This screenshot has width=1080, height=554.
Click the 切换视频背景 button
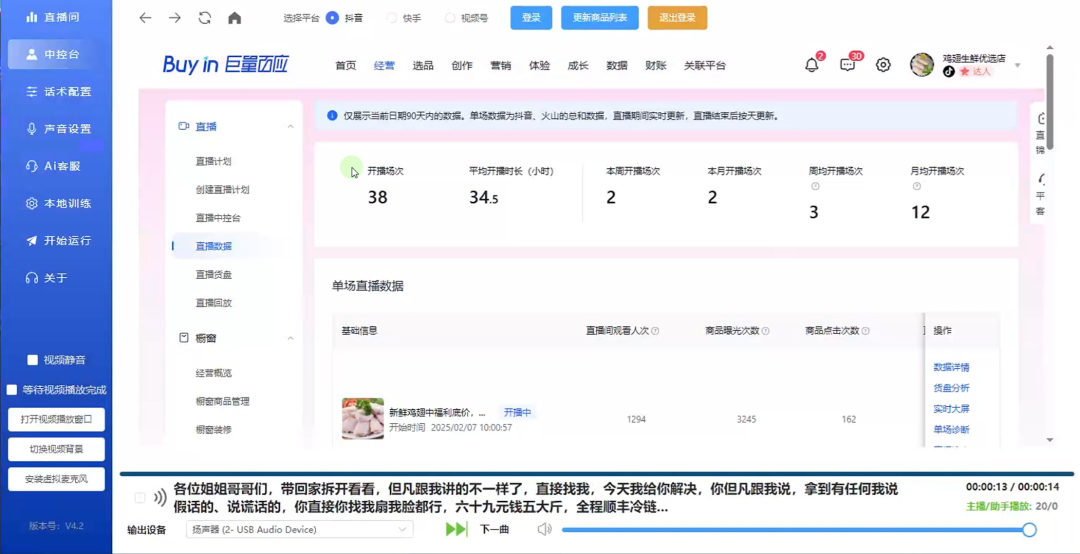[x=56, y=449]
